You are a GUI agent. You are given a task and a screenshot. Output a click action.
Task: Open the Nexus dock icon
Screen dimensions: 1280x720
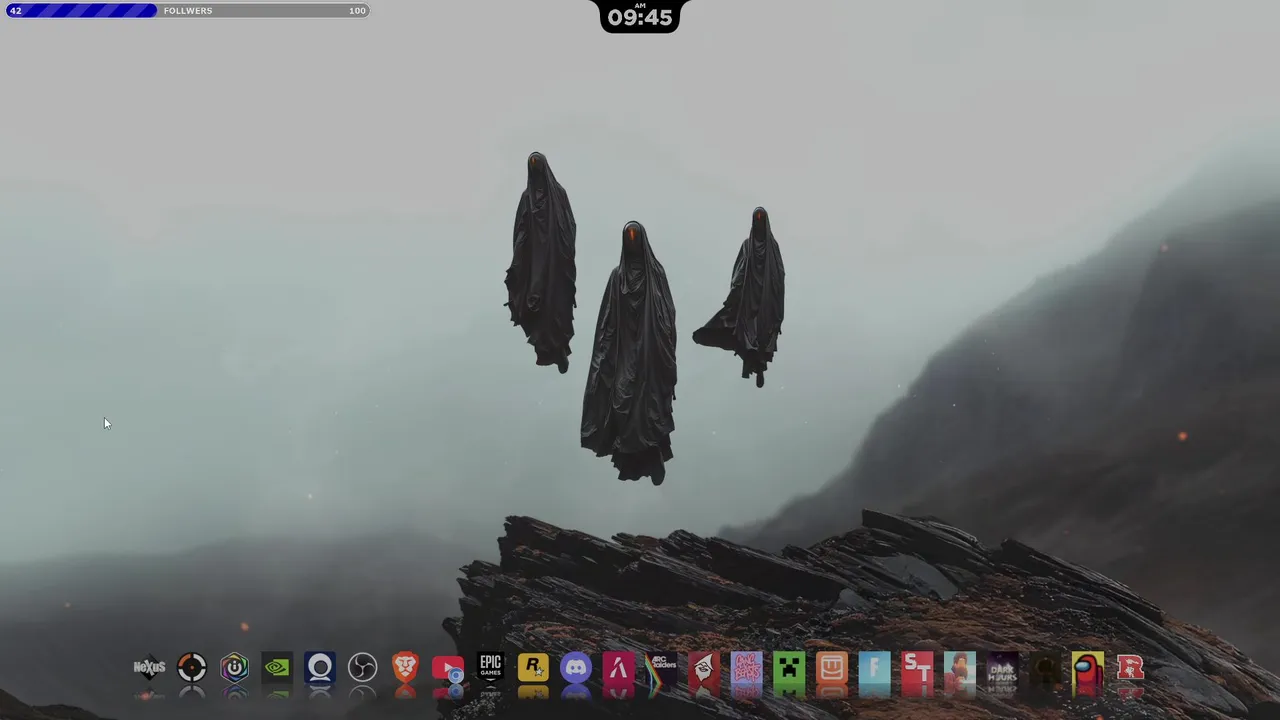pos(149,667)
